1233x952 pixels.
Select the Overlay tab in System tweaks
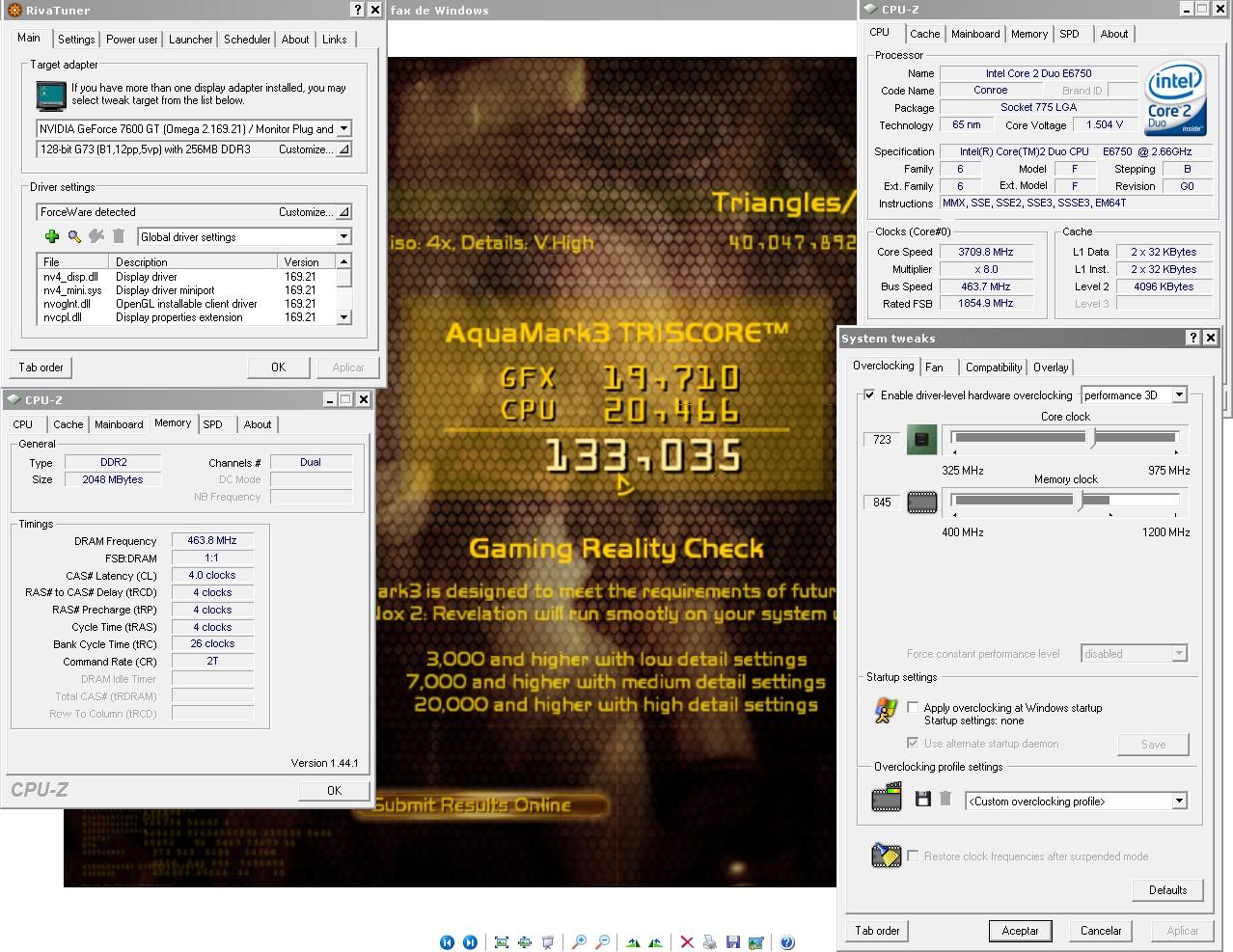1051,367
